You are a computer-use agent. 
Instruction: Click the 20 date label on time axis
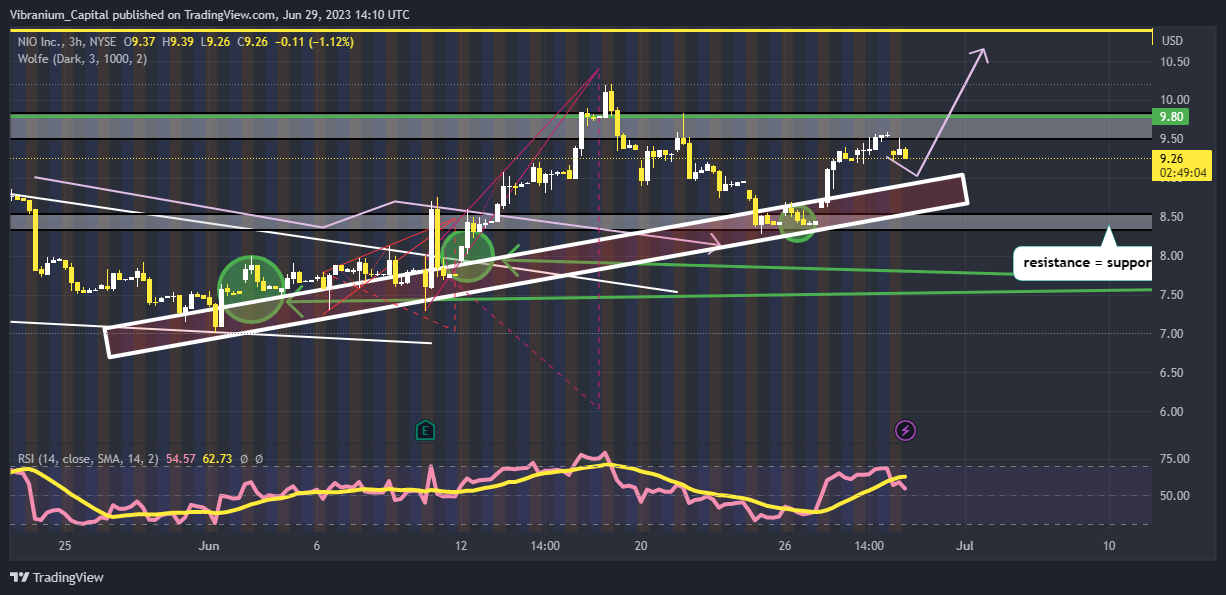click(x=641, y=546)
